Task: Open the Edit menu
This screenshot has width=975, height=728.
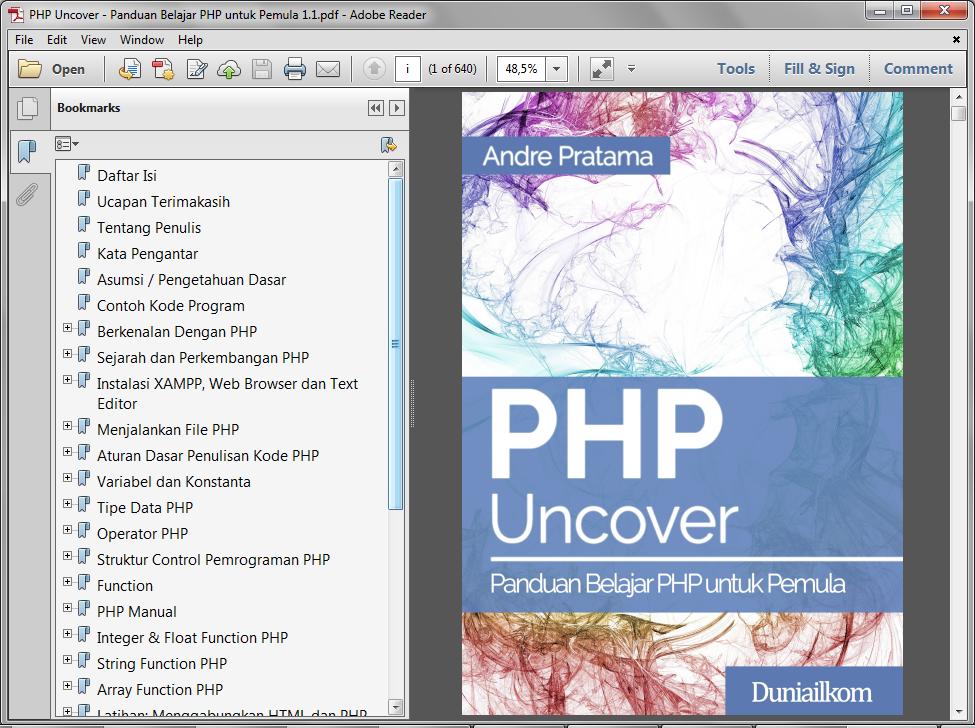Action: (57, 40)
